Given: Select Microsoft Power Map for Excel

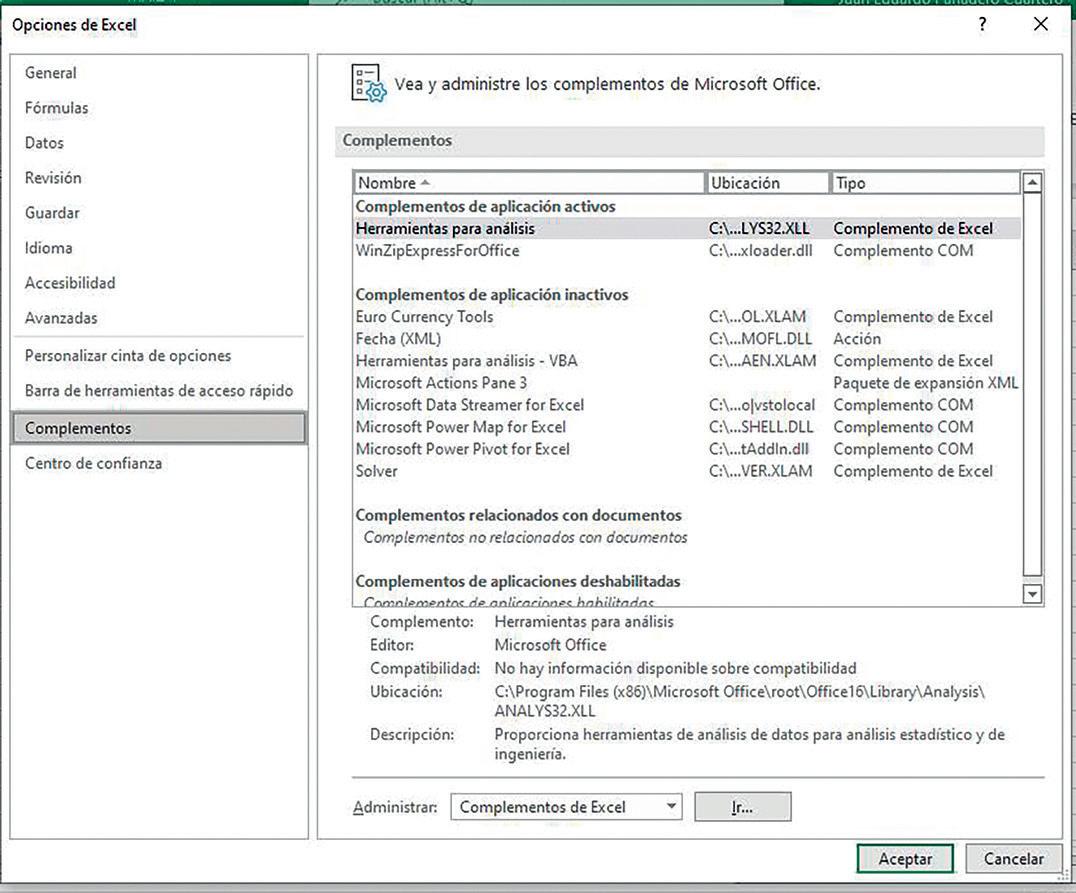Looking at the screenshot, I should (687, 427).
